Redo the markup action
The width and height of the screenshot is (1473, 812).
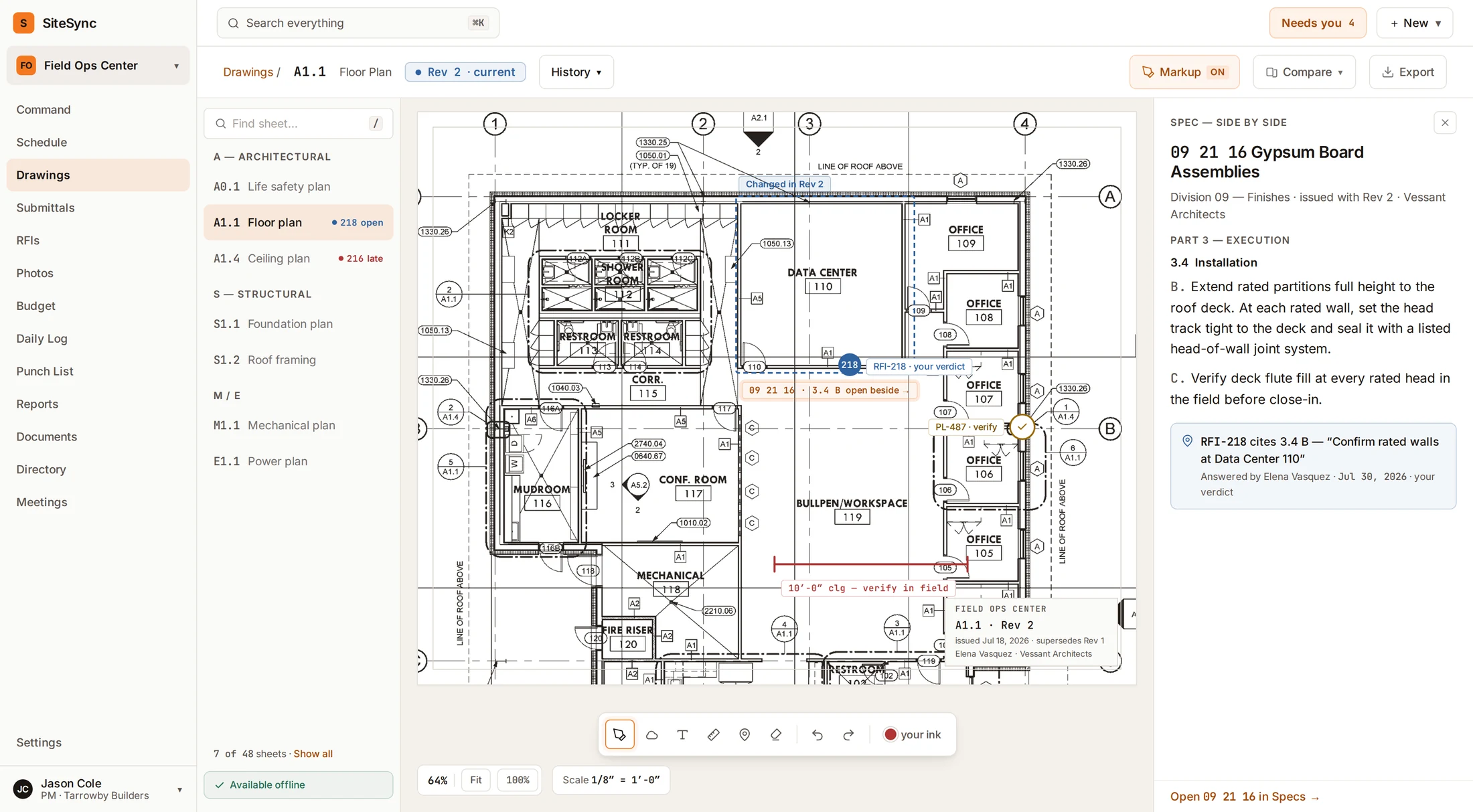[848, 734]
